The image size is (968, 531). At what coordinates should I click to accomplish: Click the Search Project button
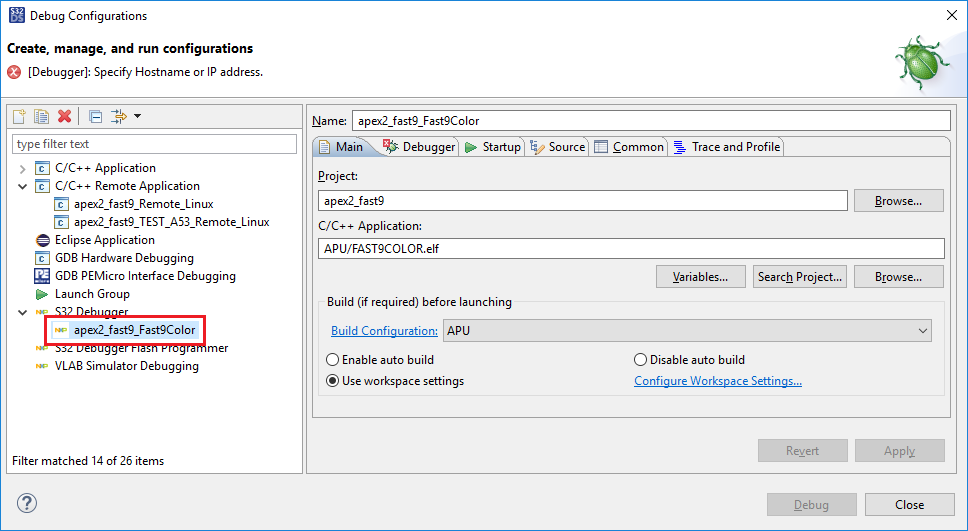(799, 277)
